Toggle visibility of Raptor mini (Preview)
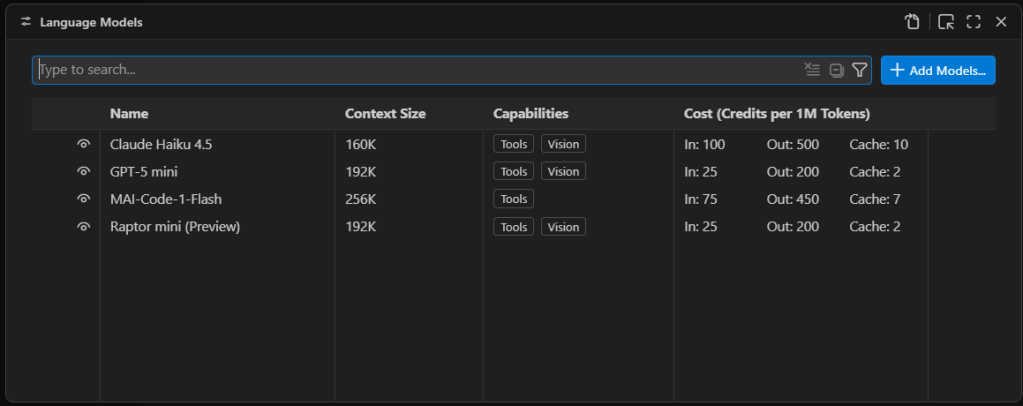 pyautogui.click(x=83, y=227)
